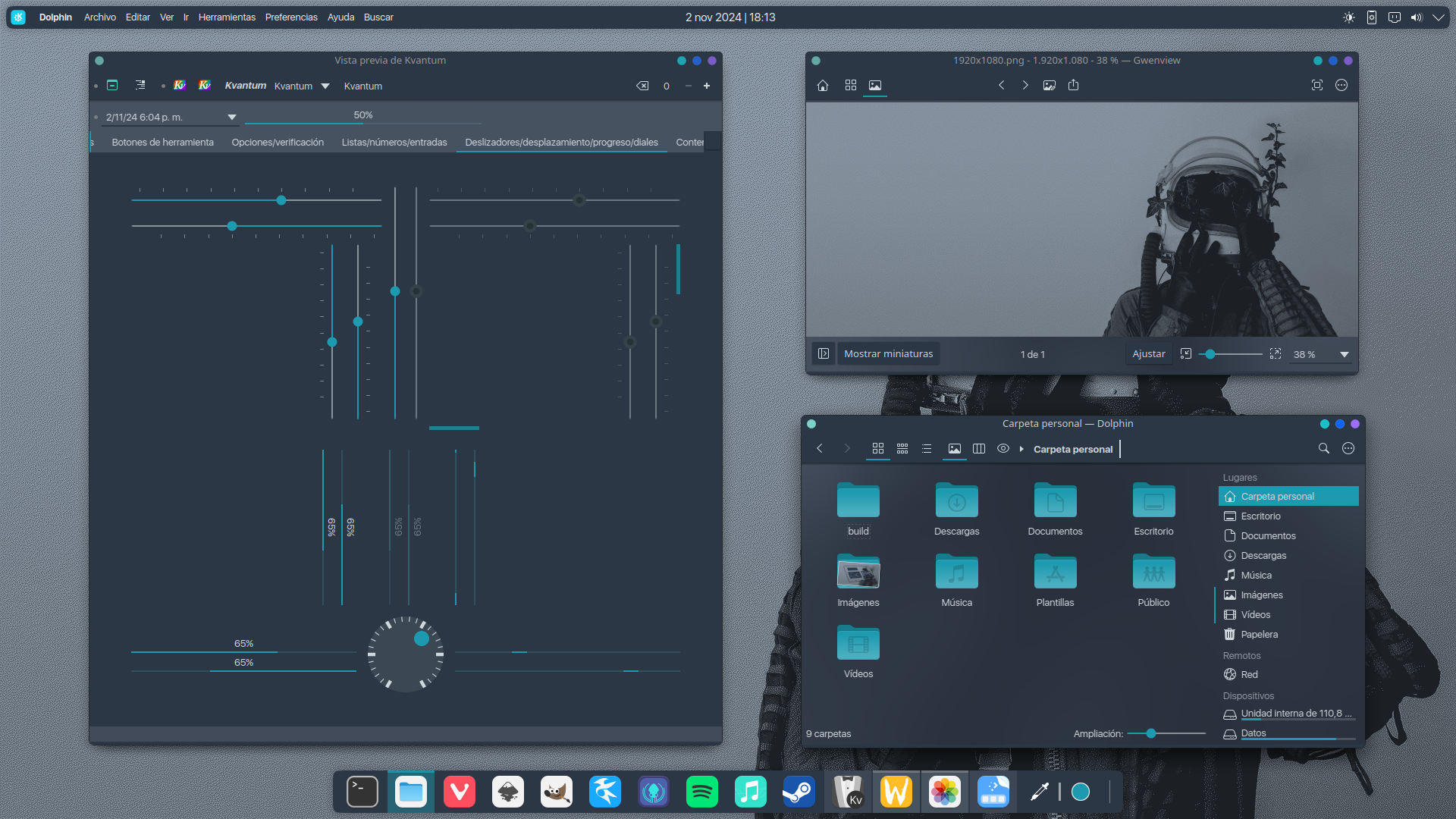Click fit-width zoom icon in Gwenview
This screenshot has width=1456, height=819.
click(1186, 354)
